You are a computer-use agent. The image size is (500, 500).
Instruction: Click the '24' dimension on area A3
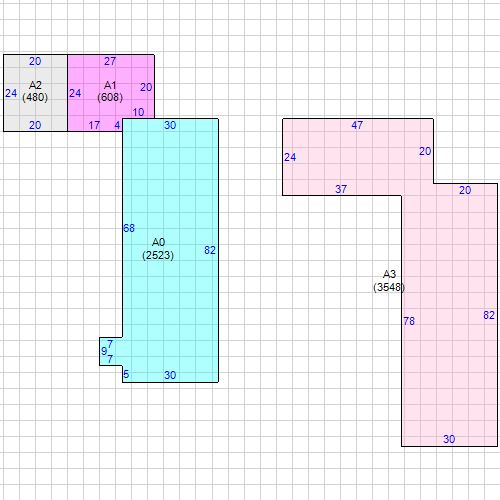click(x=290, y=157)
